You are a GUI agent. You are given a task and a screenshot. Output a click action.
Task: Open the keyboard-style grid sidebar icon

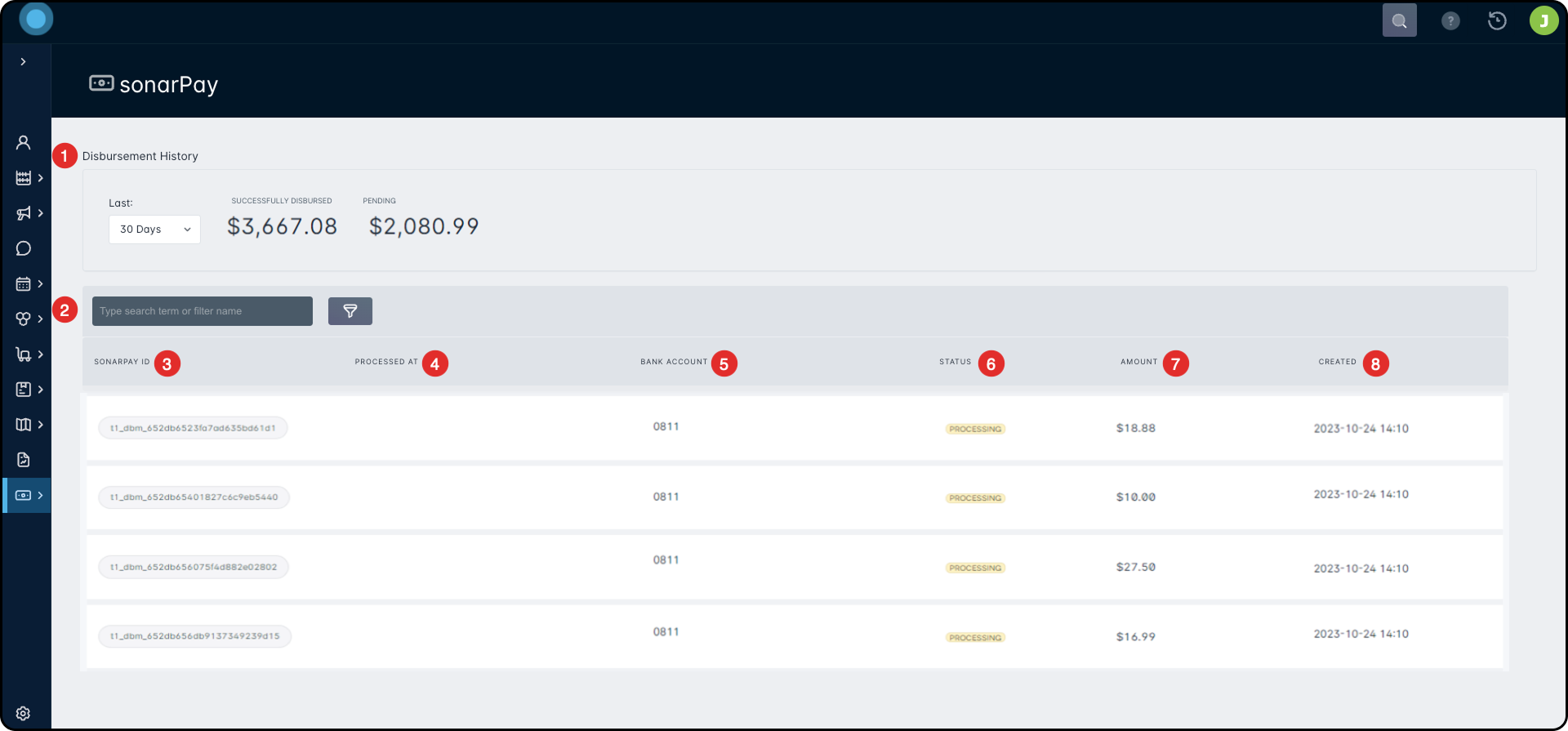24,178
